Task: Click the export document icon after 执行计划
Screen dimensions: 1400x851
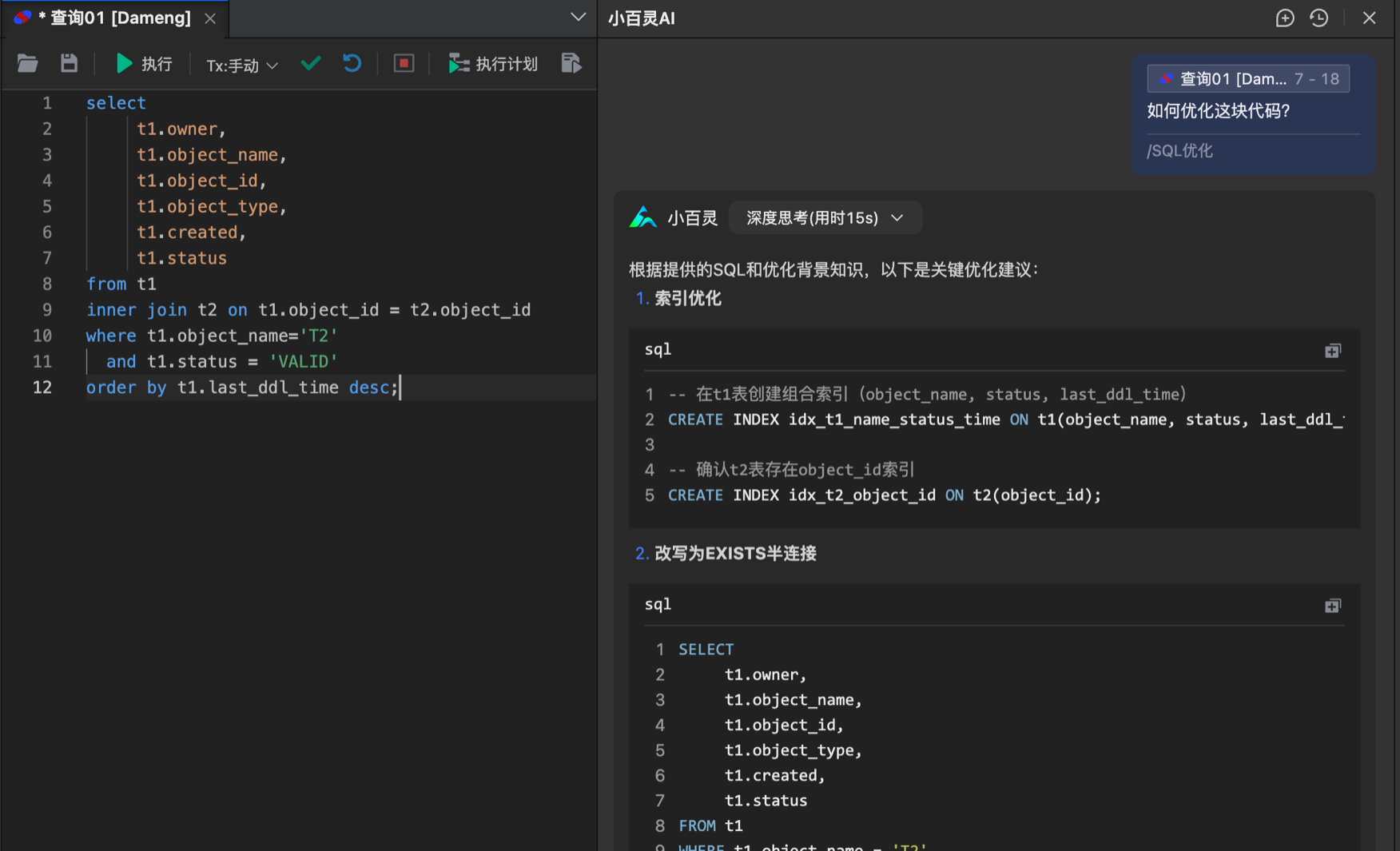Action: pyautogui.click(x=571, y=64)
